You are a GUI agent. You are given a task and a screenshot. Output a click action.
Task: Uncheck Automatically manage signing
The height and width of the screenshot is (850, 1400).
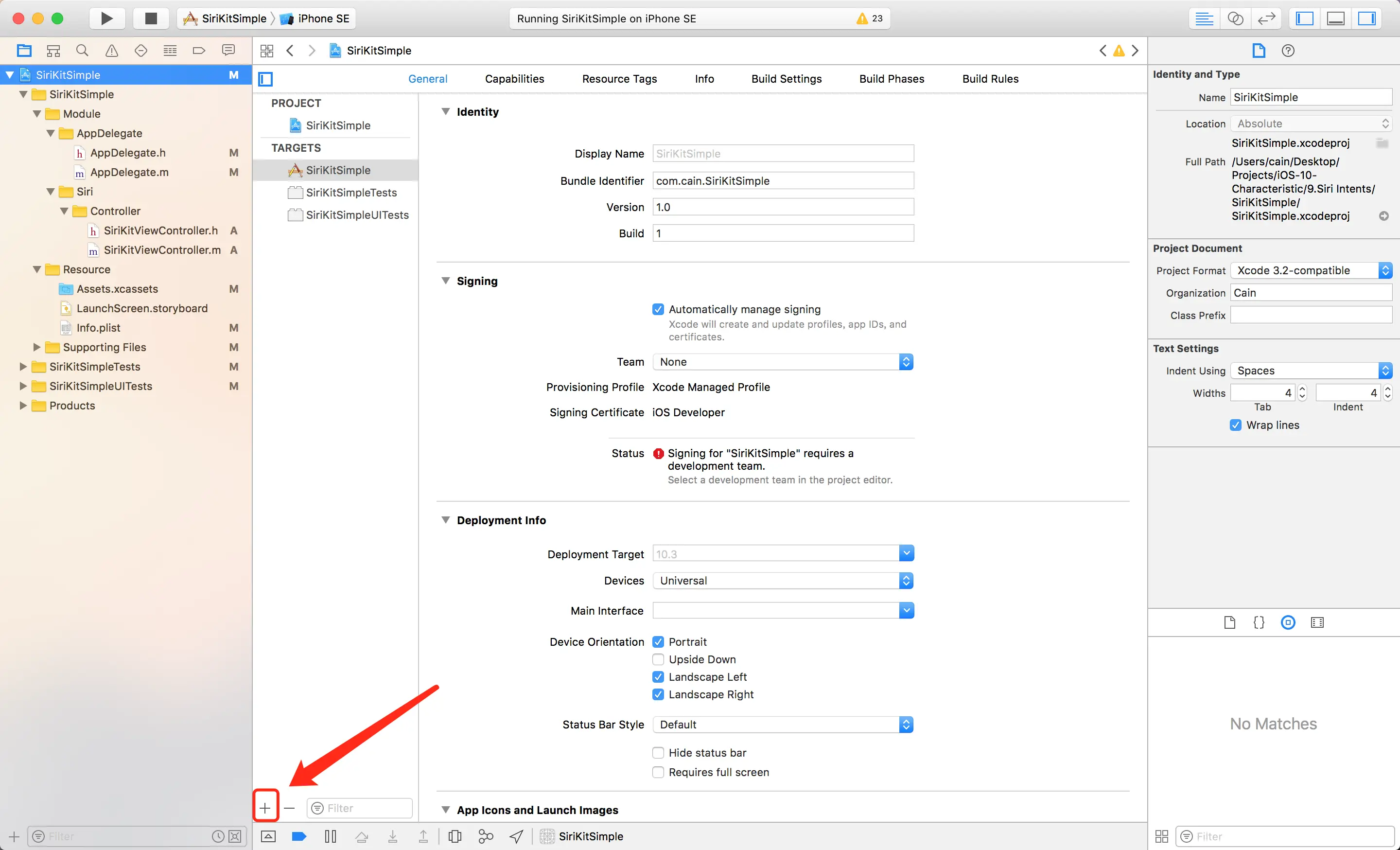658,309
